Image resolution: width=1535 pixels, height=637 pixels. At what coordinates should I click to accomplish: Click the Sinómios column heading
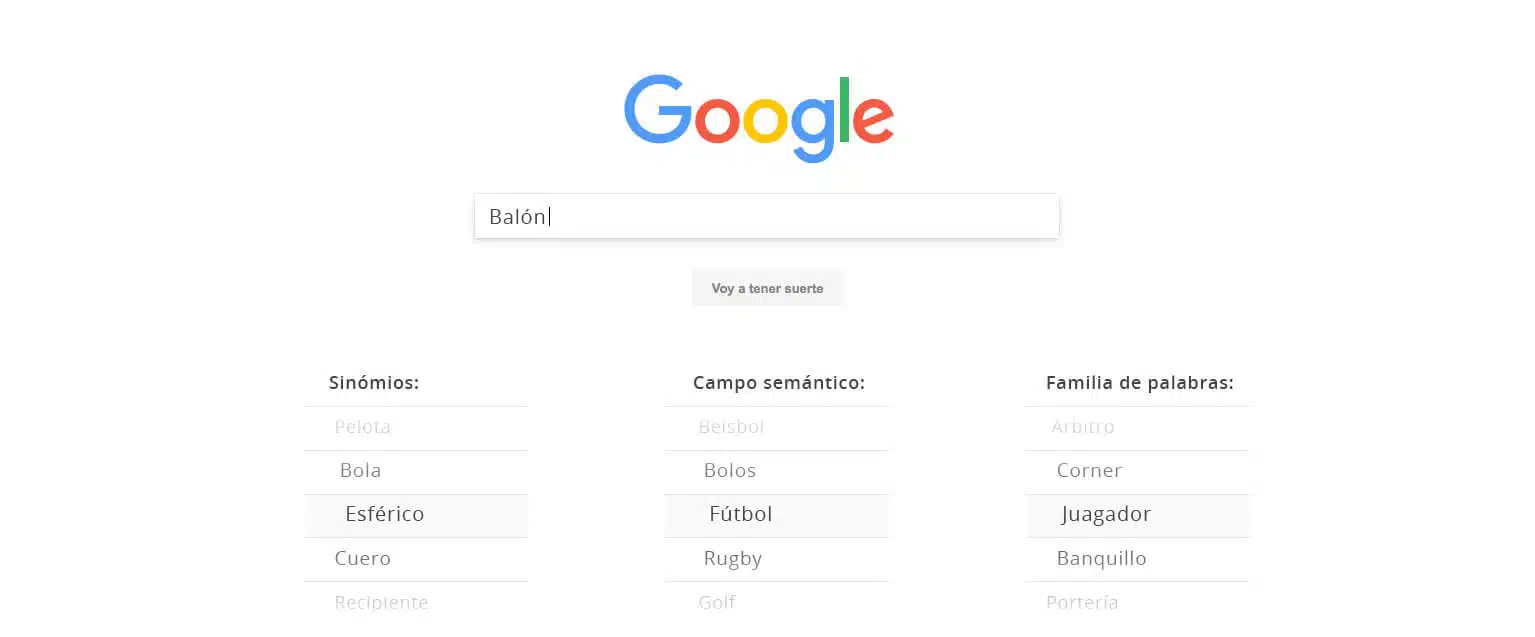click(x=374, y=383)
